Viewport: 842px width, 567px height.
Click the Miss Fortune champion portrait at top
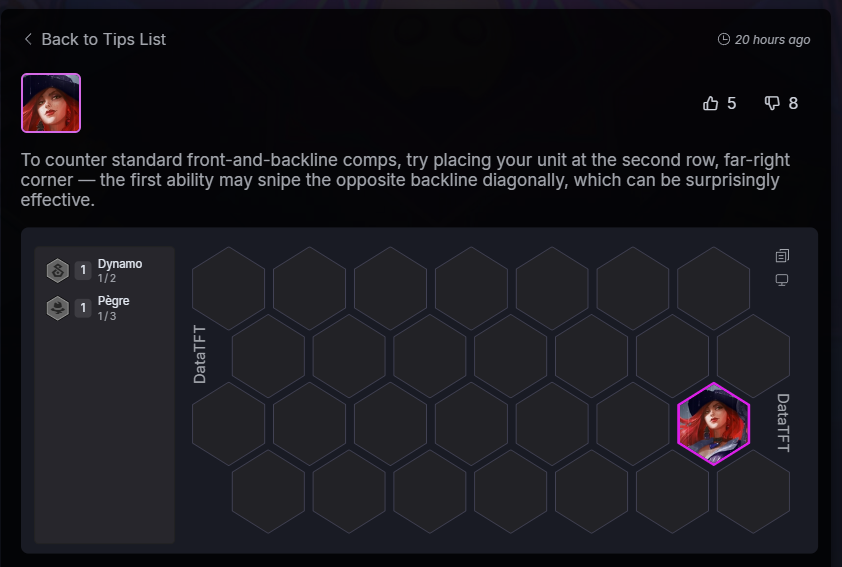(51, 103)
